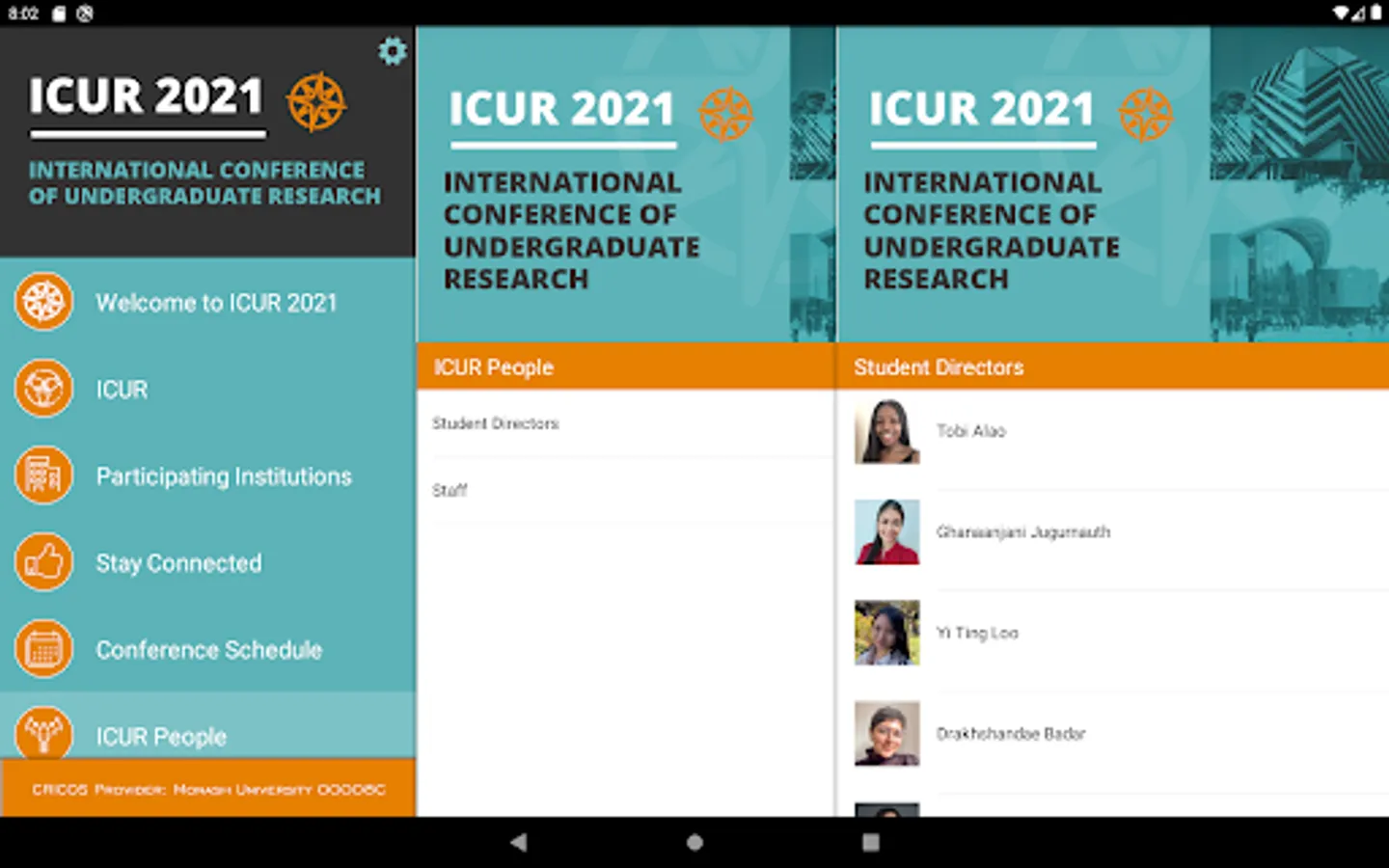Open Ghanaanjani Jugurnauth's photo thumbnail
Screen dimensions: 1389x868
[x=886, y=531]
